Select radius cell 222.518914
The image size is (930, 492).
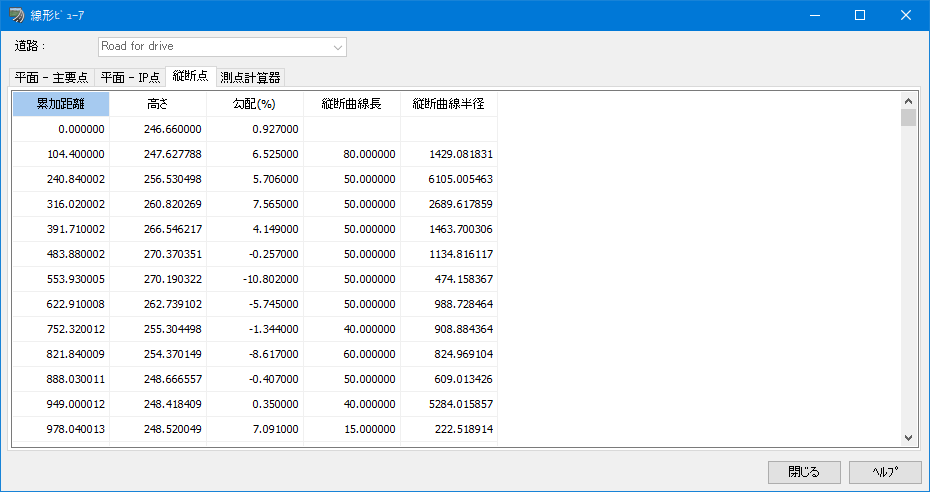(448, 429)
